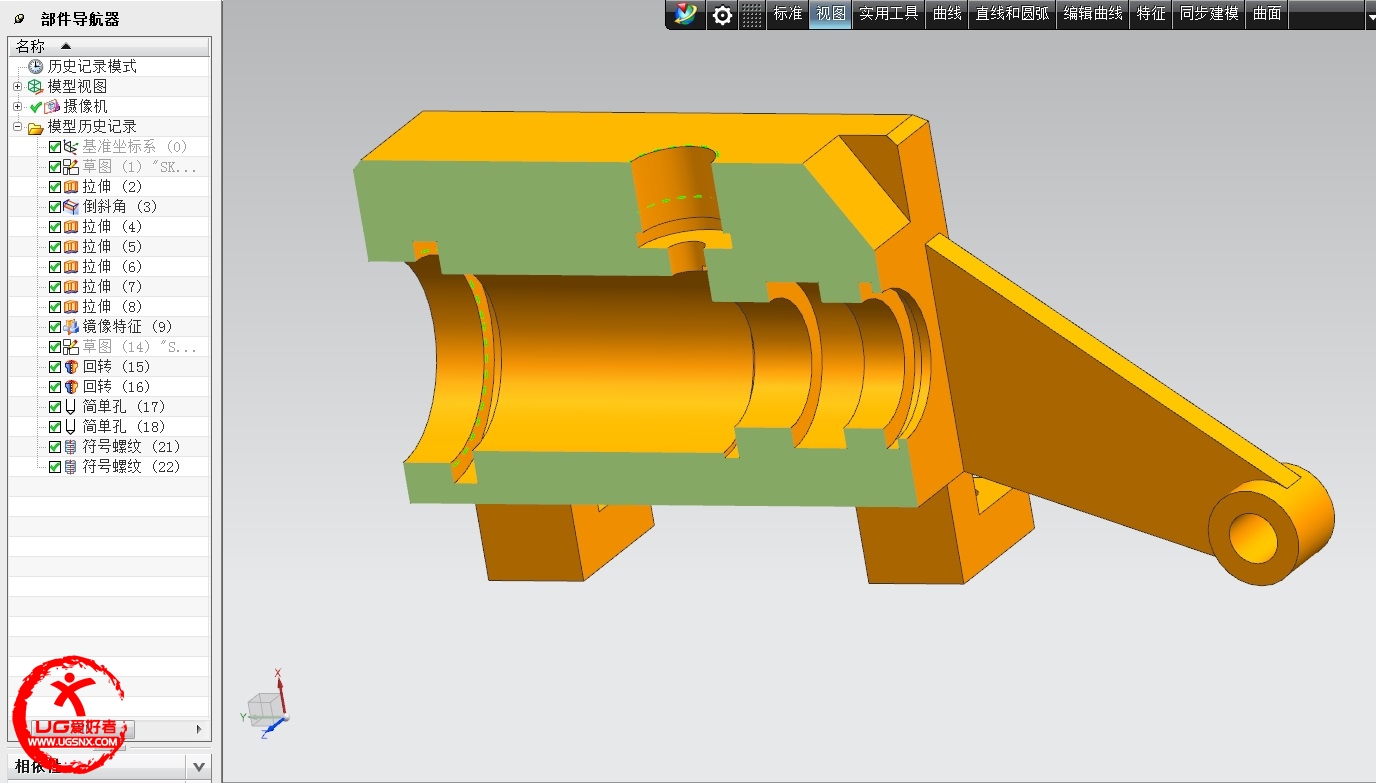Uncheck the 拉伸 (2) feature
The width and height of the screenshot is (1376, 783).
point(55,186)
